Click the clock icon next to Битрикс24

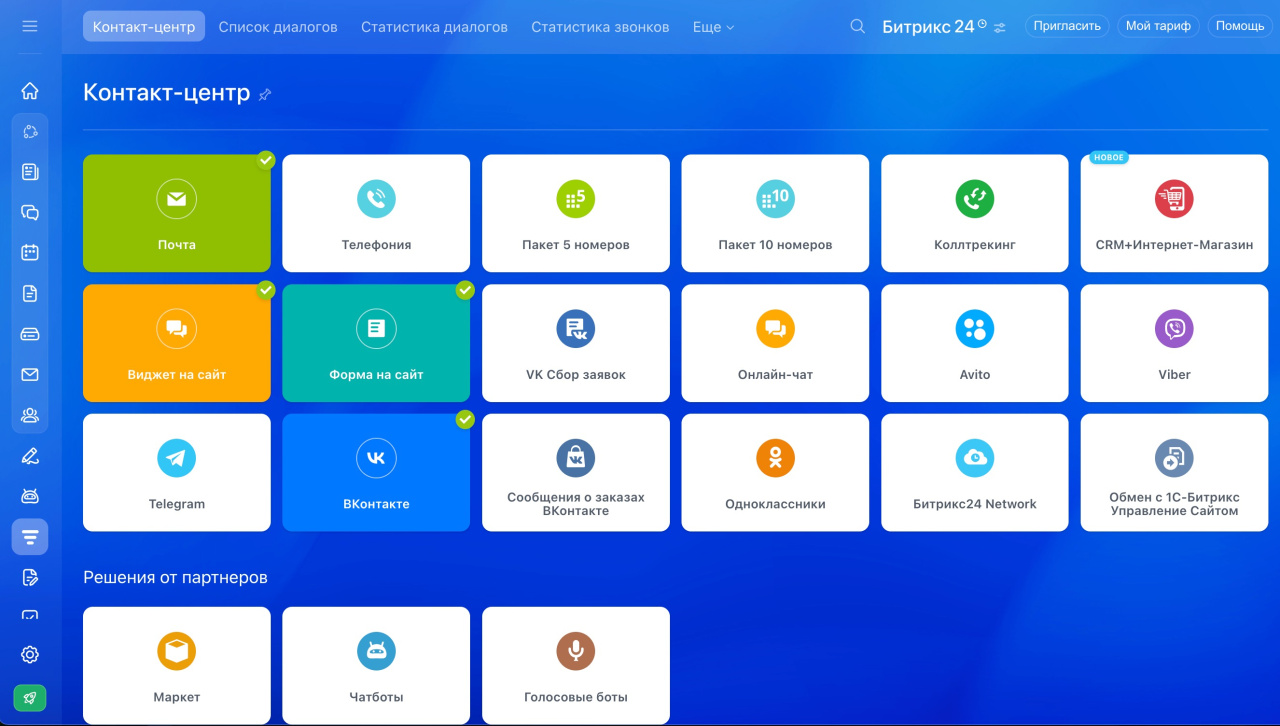pos(982,24)
